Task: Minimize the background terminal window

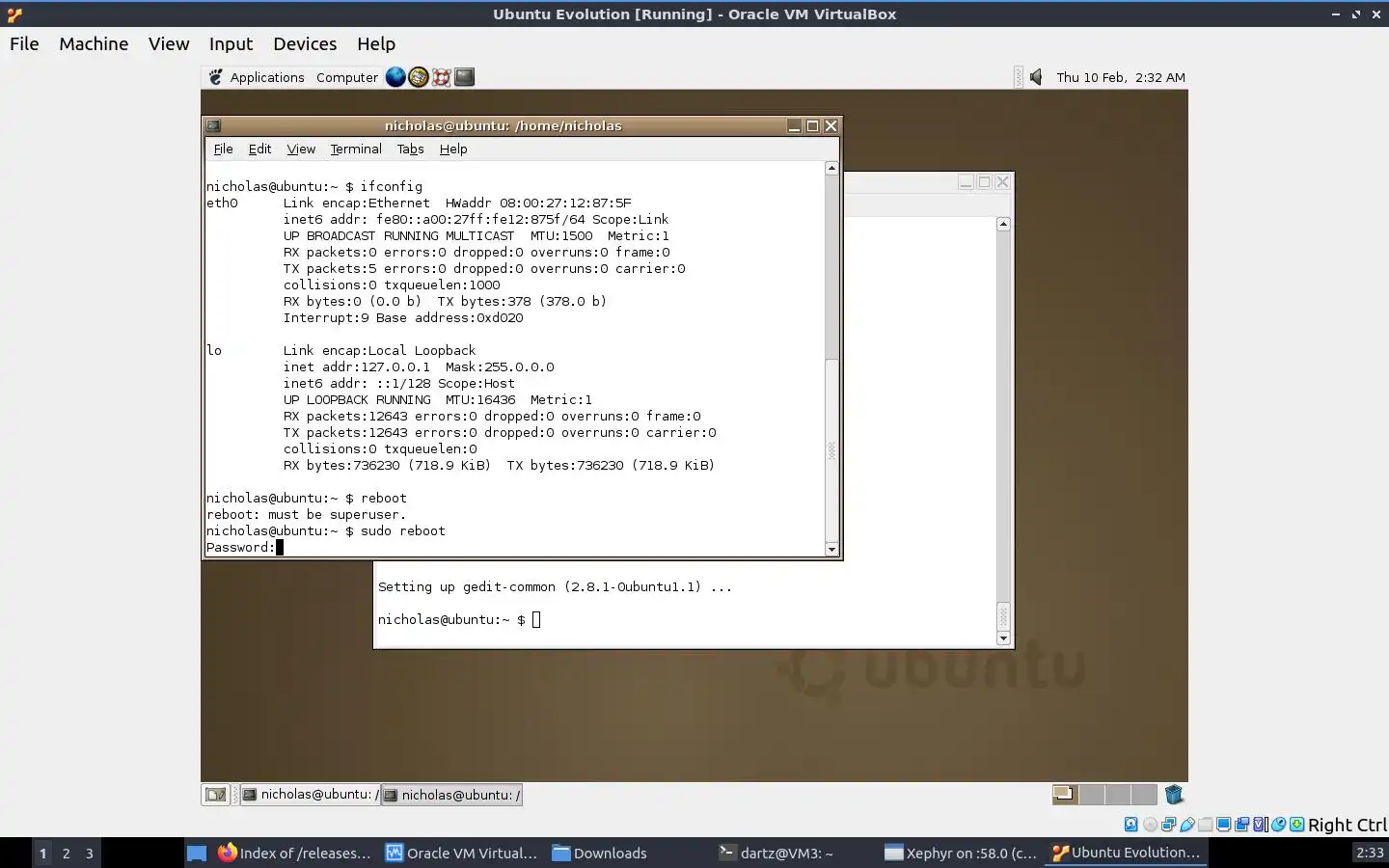Action: [x=966, y=181]
